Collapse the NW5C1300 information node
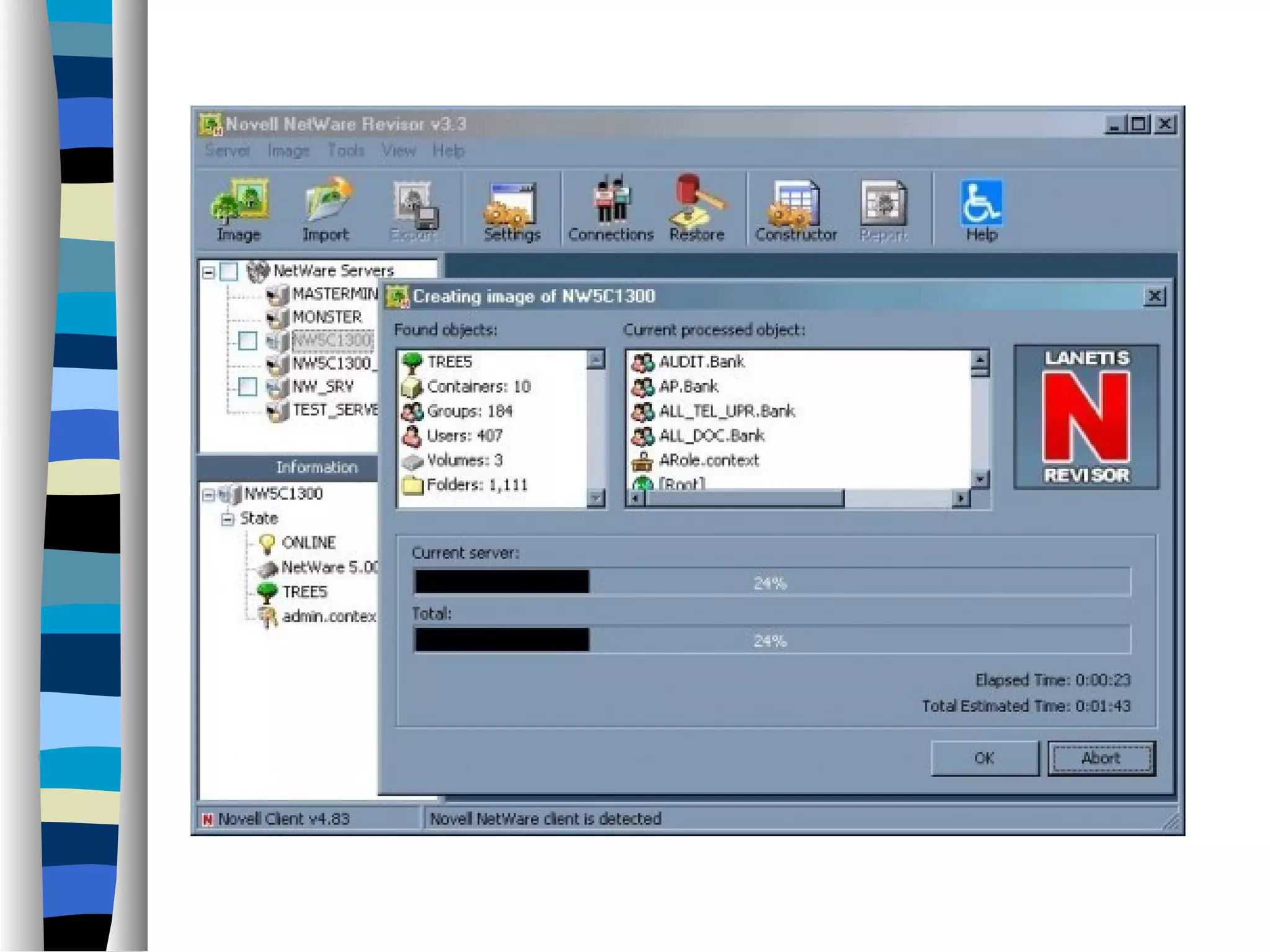This screenshot has height=952, width=1270. (x=208, y=495)
